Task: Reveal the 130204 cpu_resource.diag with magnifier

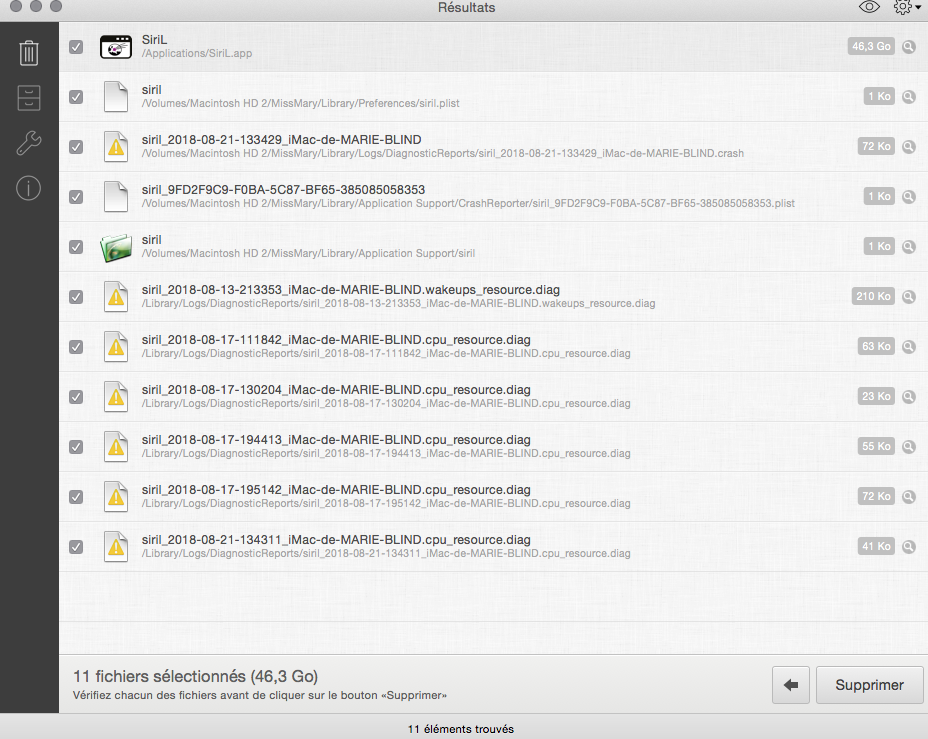Action: pos(908,396)
